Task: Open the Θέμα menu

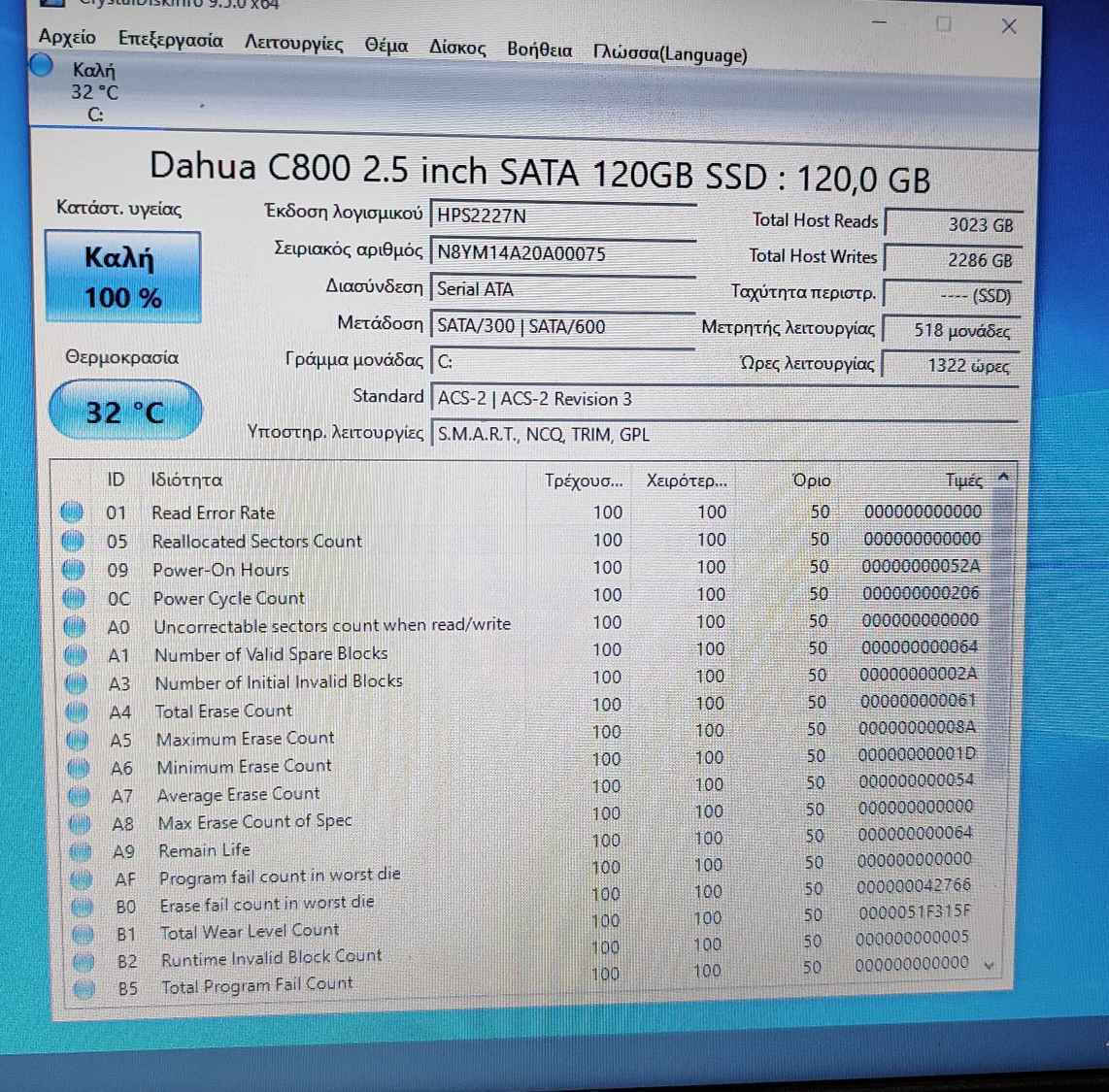Action: tap(386, 47)
